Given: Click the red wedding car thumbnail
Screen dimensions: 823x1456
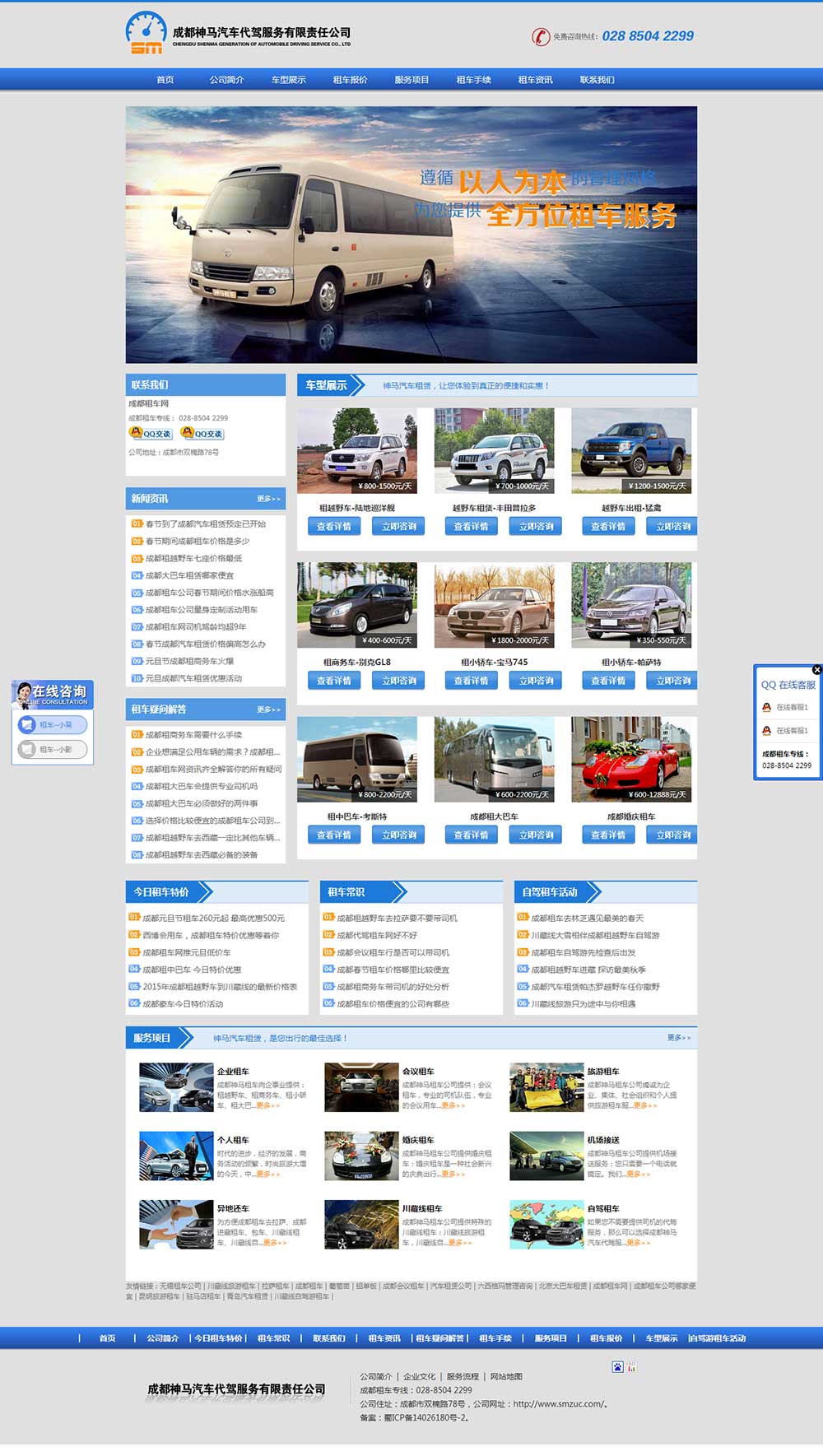Looking at the screenshot, I should (631, 759).
